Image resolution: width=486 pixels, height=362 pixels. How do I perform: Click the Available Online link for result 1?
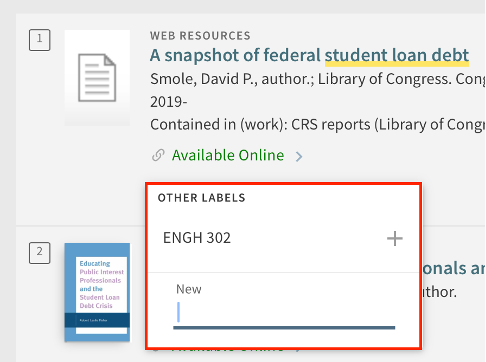point(228,155)
